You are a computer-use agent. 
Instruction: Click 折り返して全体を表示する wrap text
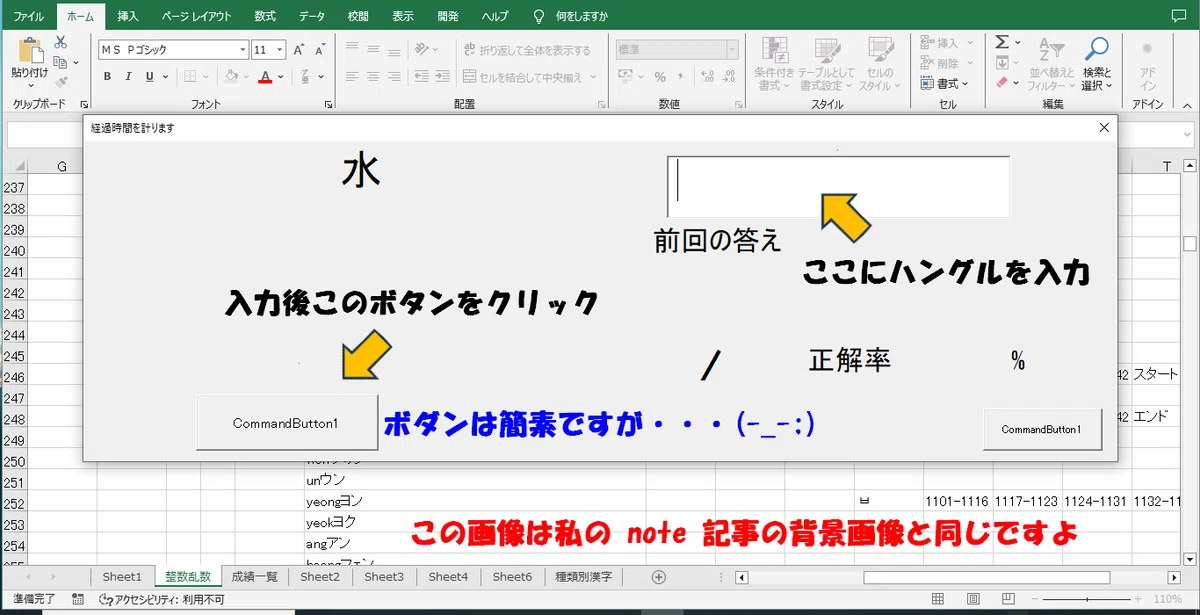[527, 49]
